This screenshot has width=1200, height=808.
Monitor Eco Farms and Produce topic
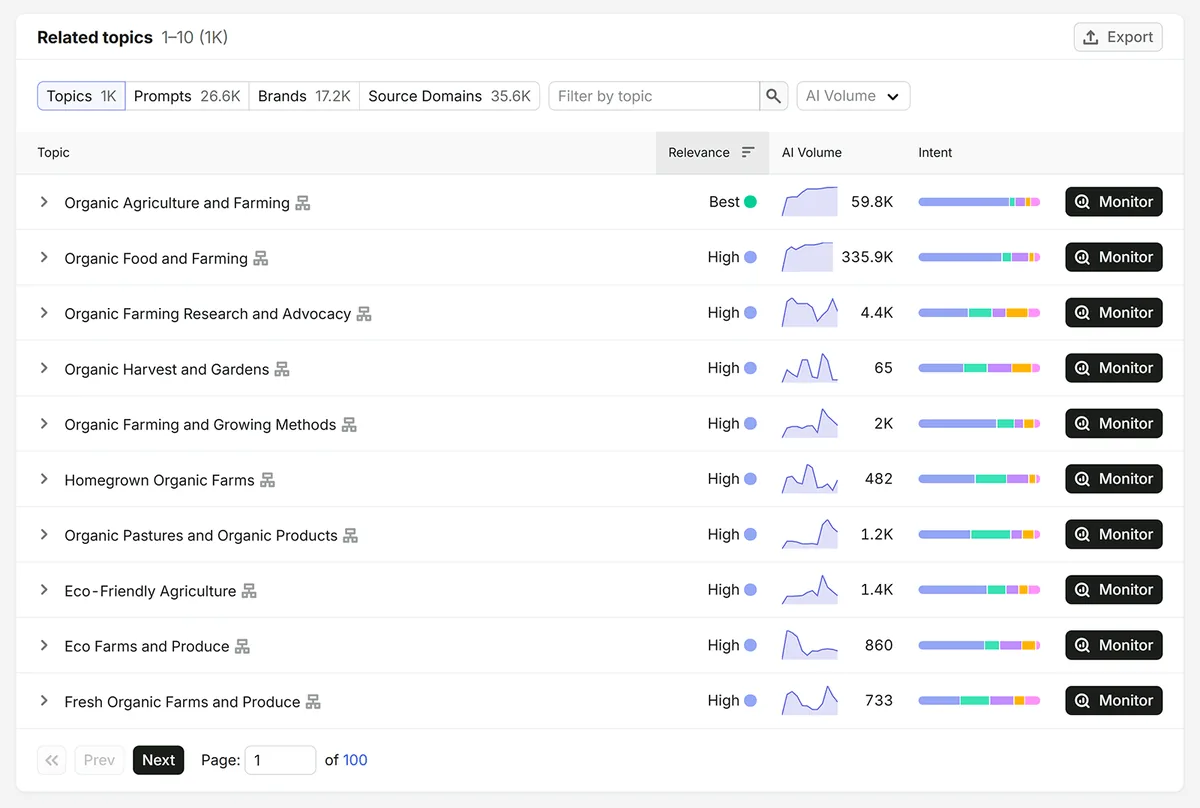pos(1114,646)
